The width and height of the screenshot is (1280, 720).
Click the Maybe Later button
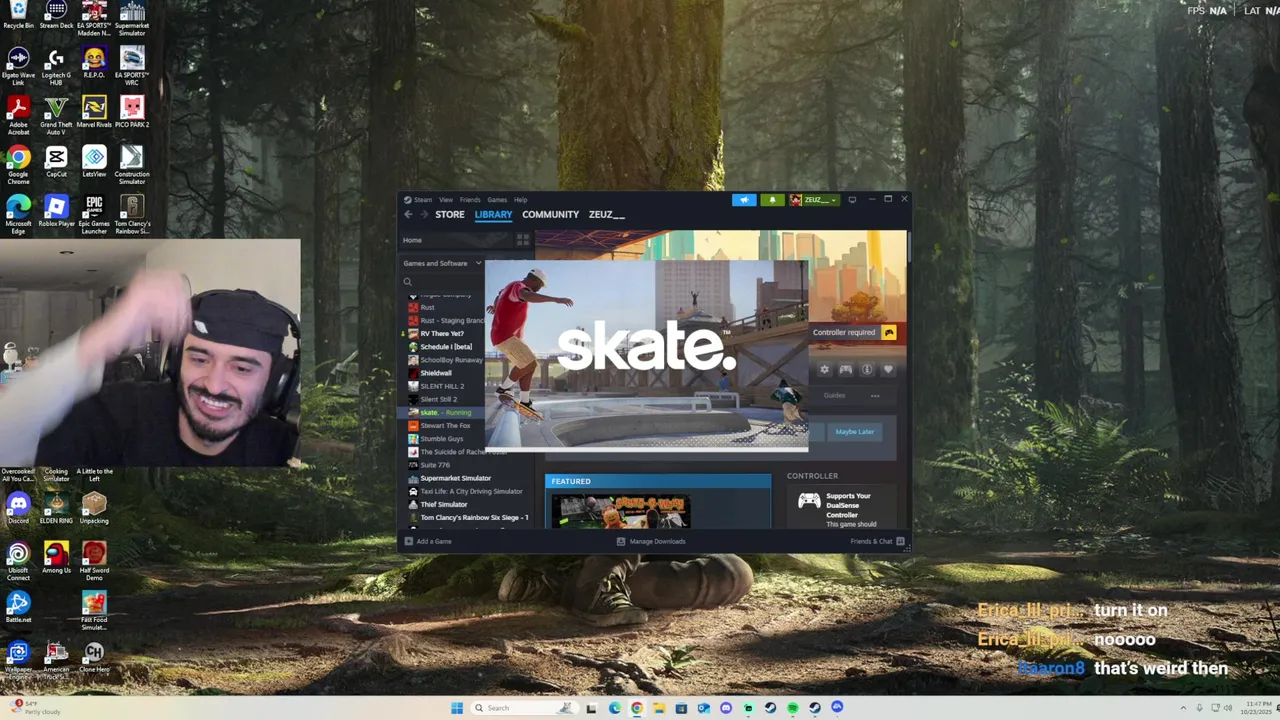click(855, 432)
